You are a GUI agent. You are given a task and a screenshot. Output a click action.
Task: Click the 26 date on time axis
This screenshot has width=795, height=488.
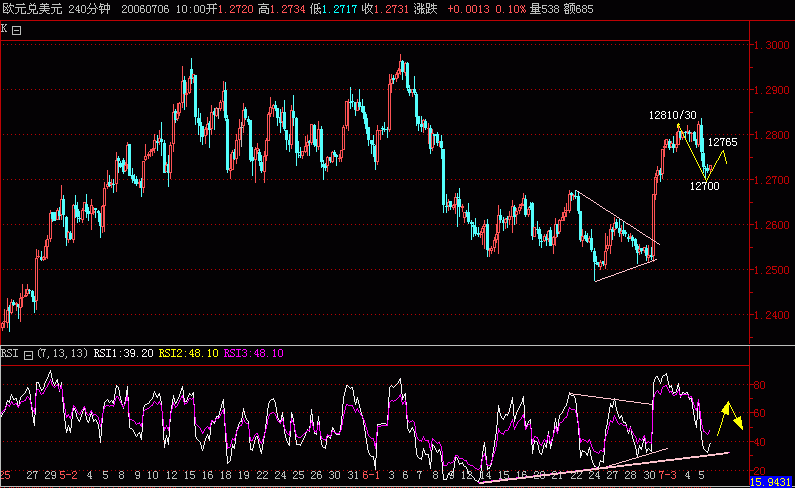(316, 475)
